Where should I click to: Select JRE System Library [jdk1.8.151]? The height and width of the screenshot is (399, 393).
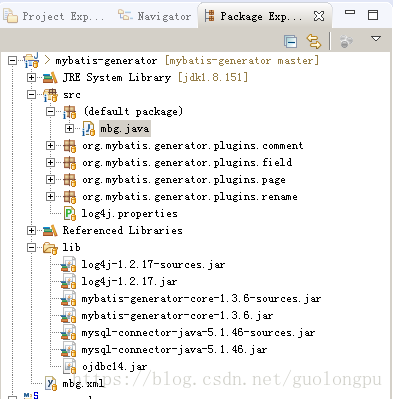[155, 78]
